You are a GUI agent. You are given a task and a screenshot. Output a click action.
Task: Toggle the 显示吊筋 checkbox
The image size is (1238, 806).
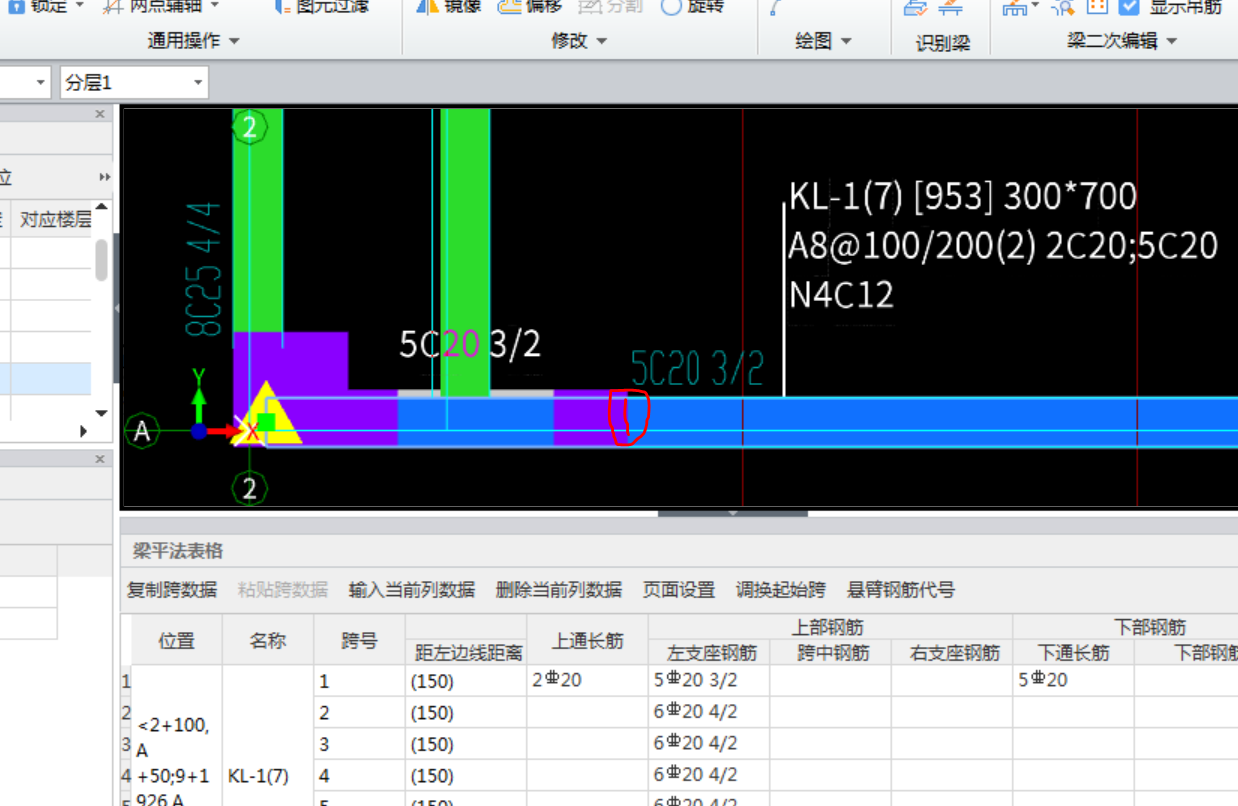(x=1130, y=6)
